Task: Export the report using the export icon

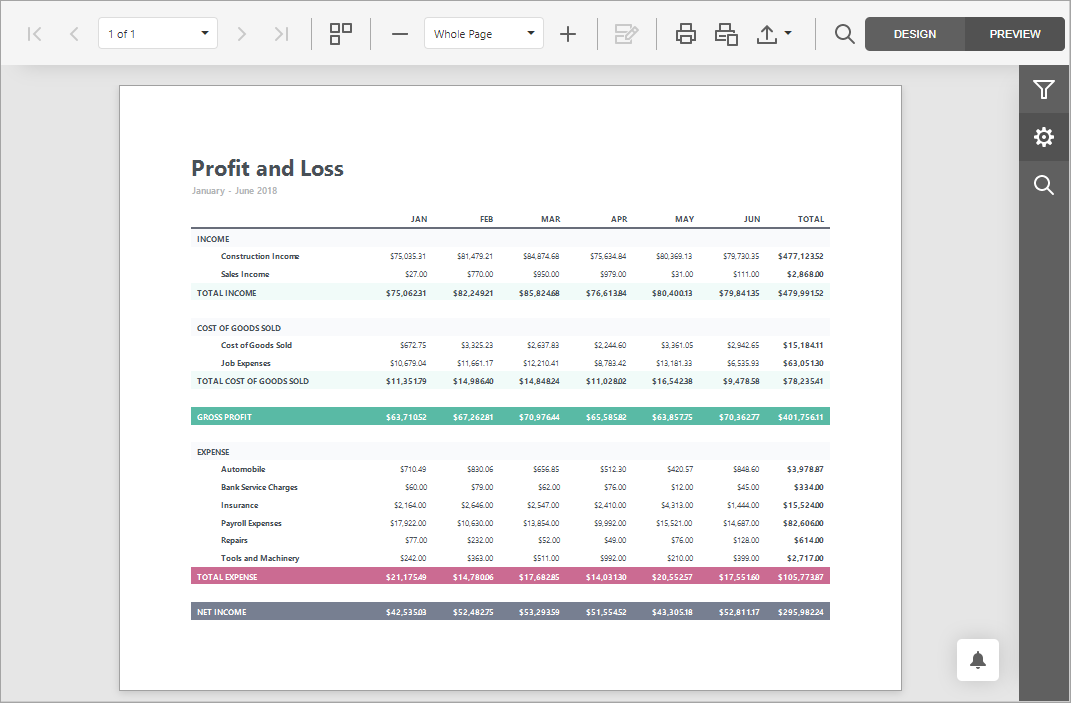Action: (768, 33)
